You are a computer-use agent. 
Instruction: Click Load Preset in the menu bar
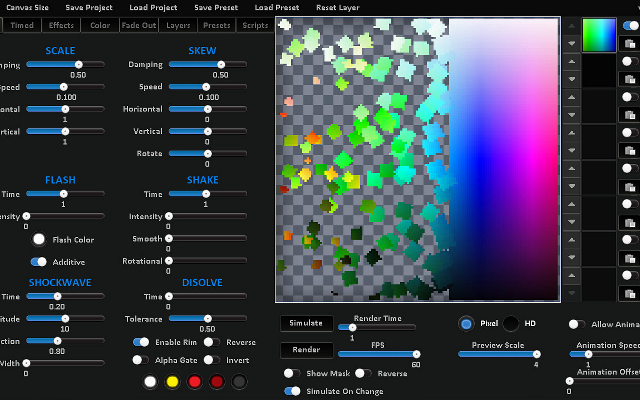(x=277, y=7)
